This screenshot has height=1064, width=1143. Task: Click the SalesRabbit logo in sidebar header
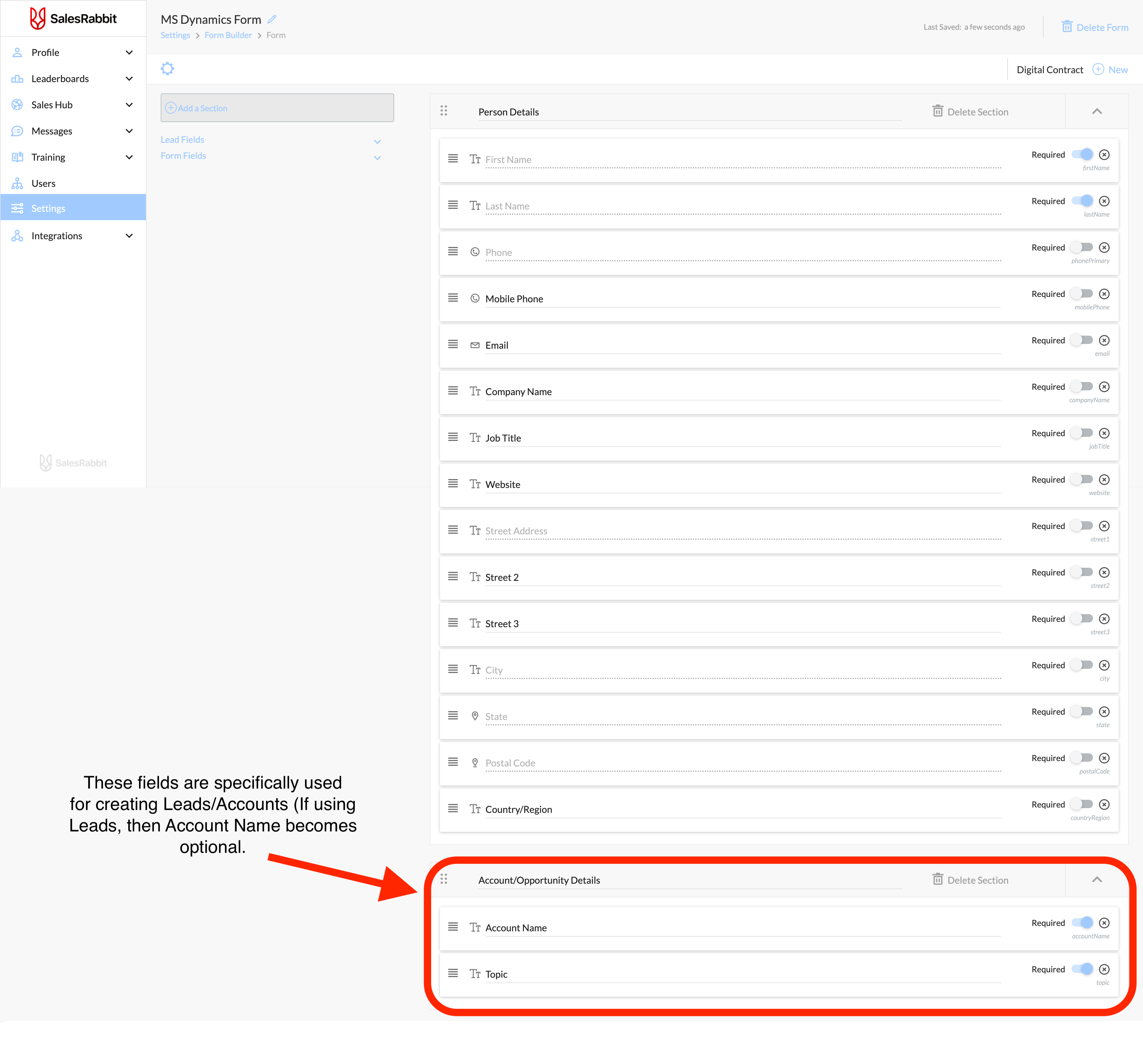pyautogui.click(x=73, y=18)
